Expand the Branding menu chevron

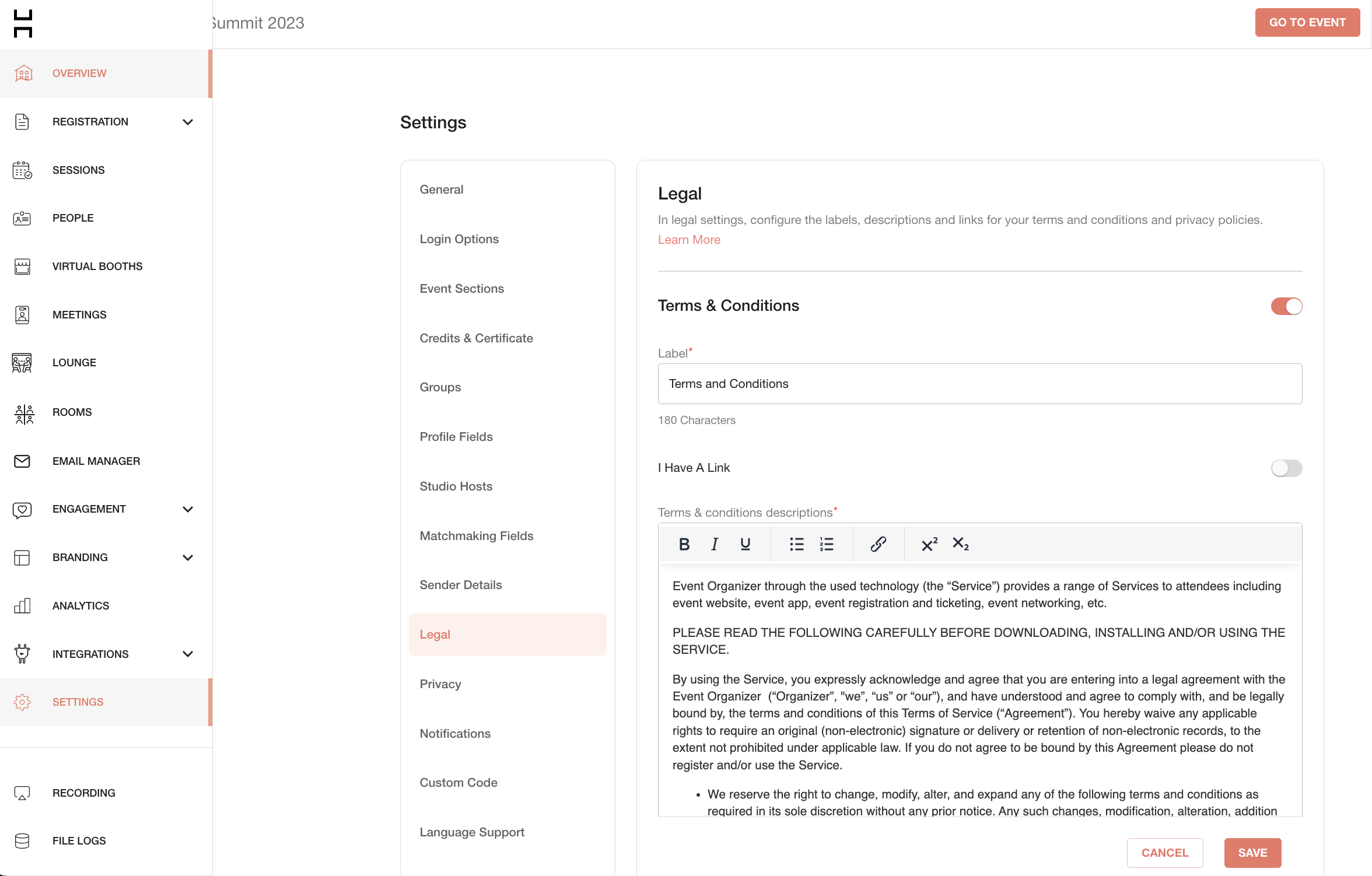point(188,558)
